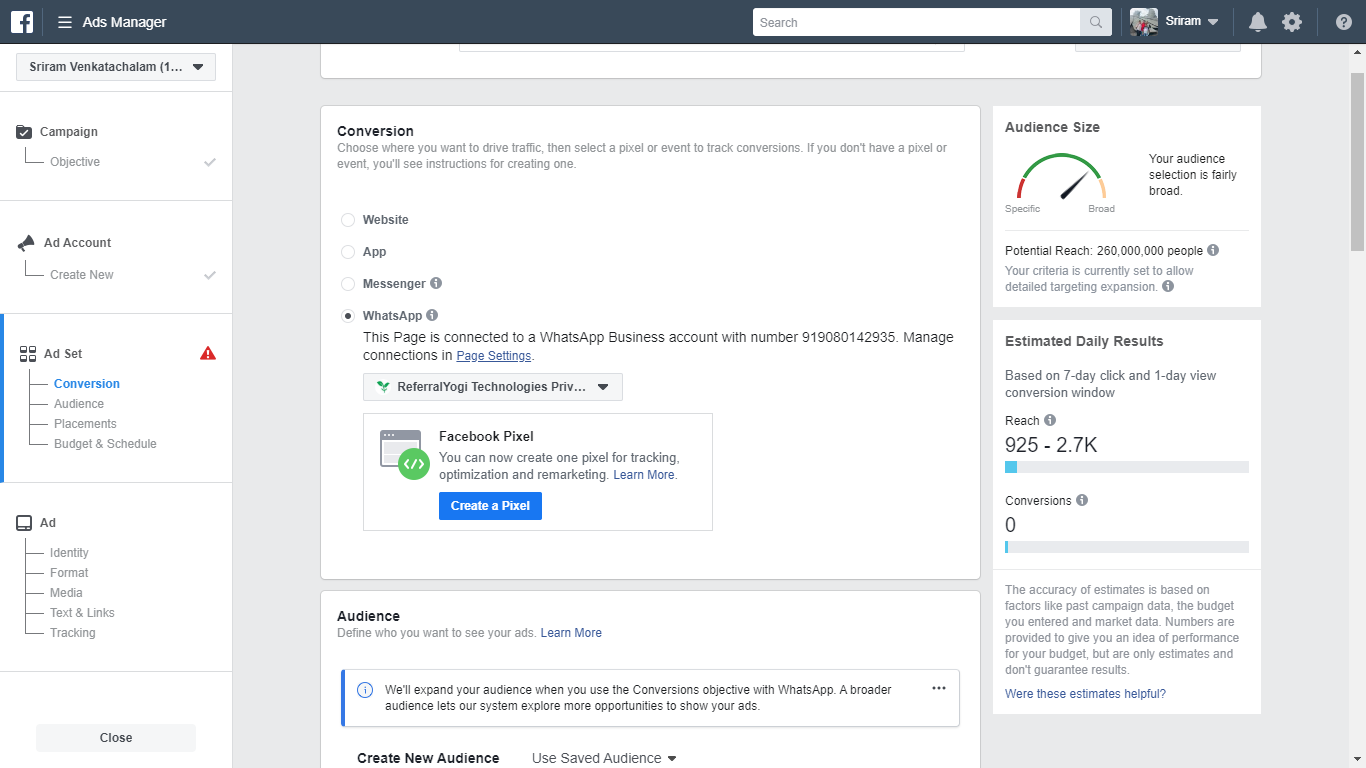Open the Placements step
1366x768 pixels.
point(85,424)
